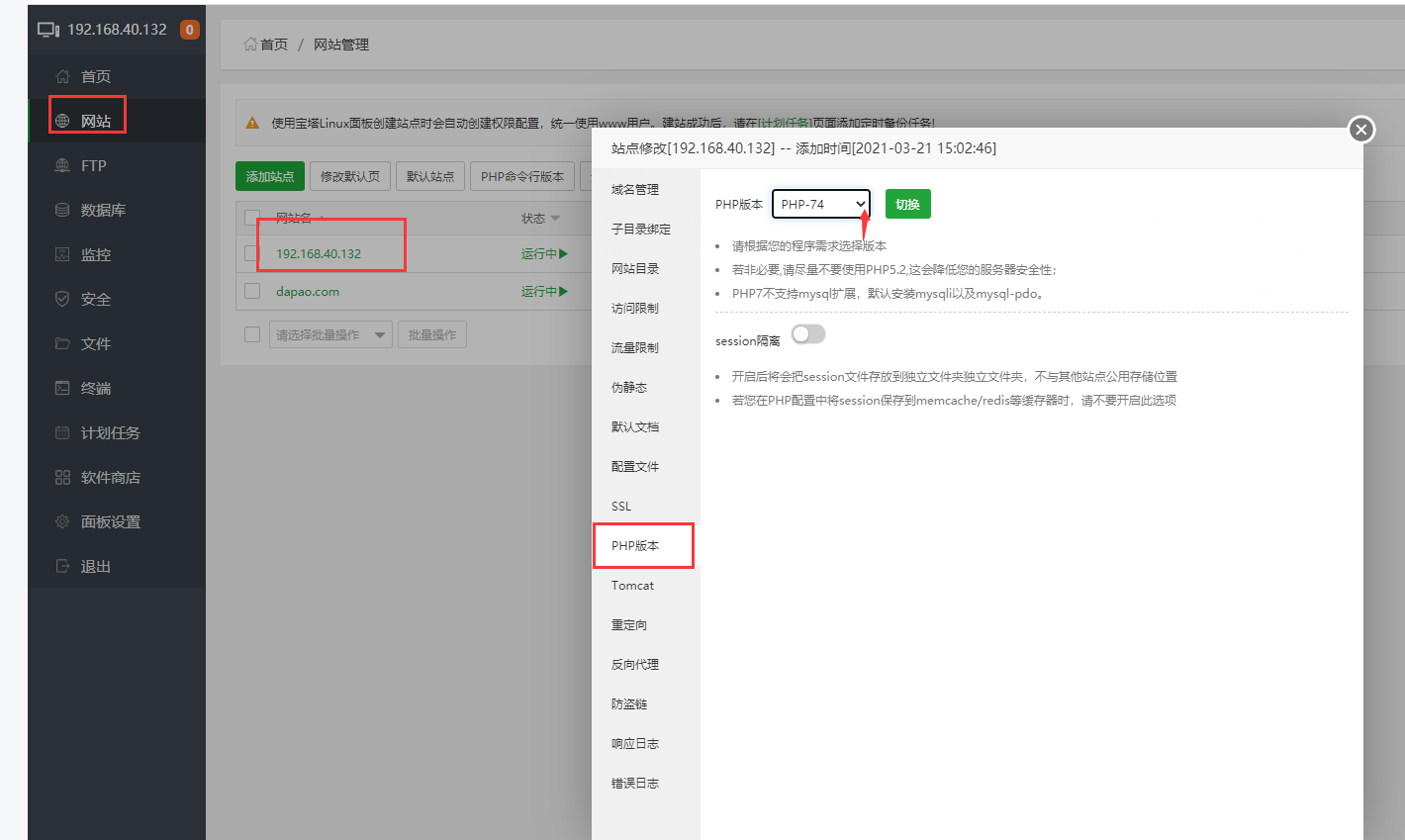Click the 状态 column sort arrow
The height and width of the screenshot is (840, 1405).
[555, 219]
